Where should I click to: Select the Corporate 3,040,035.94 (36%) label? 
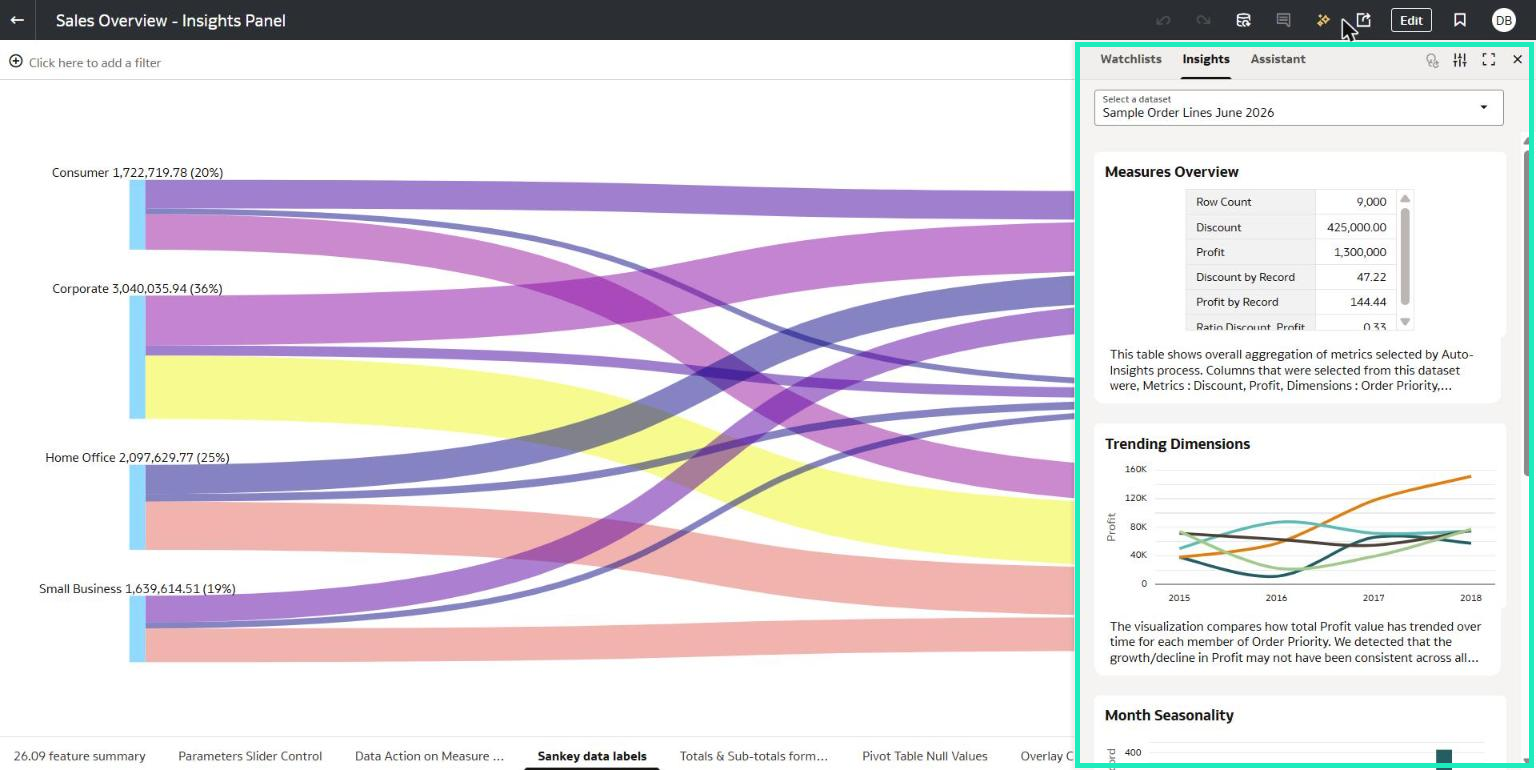pyautogui.click(x=137, y=289)
